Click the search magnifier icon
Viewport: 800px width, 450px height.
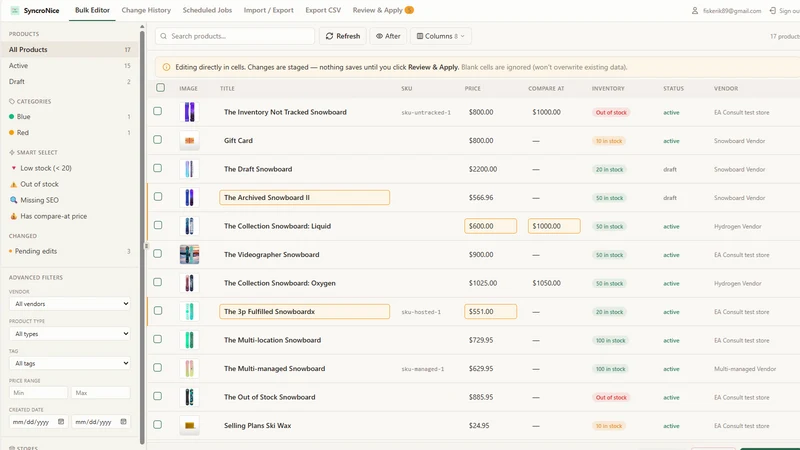(x=164, y=36)
